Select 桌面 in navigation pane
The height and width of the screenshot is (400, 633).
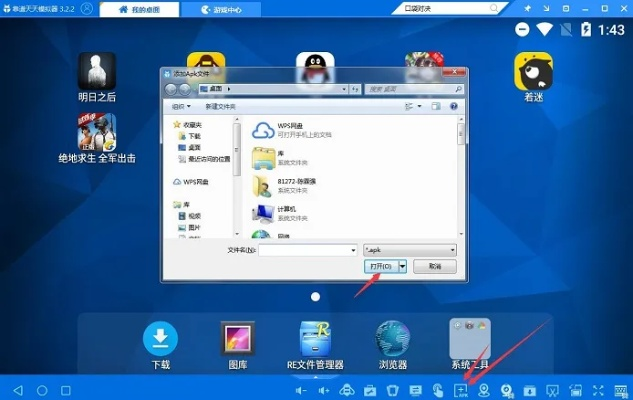click(190, 147)
